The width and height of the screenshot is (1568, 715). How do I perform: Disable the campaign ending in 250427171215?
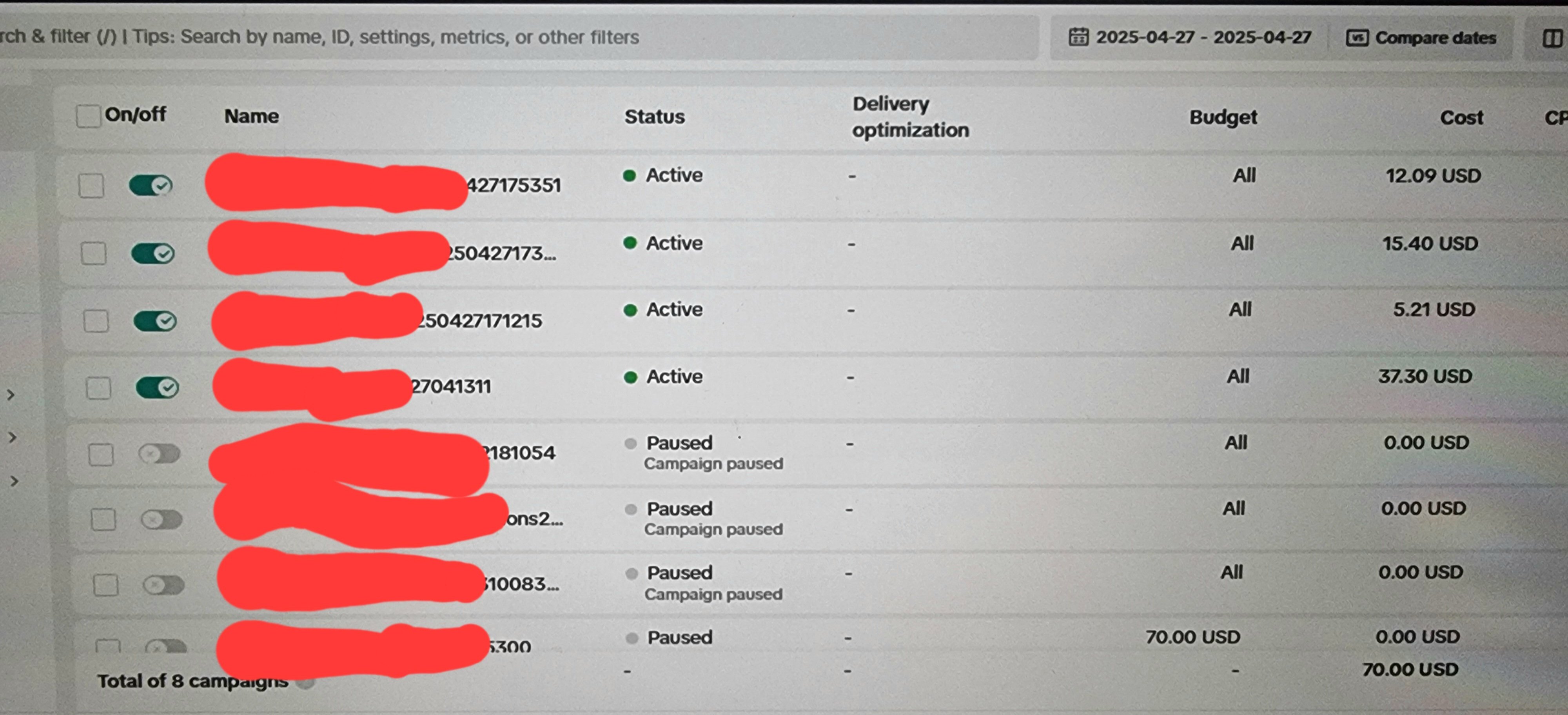pyautogui.click(x=155, y=320)
